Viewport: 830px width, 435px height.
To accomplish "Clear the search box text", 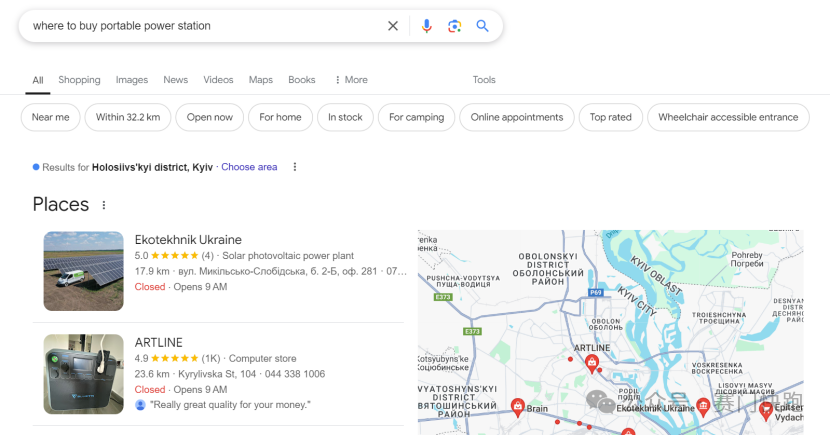I will coord(393,26).
